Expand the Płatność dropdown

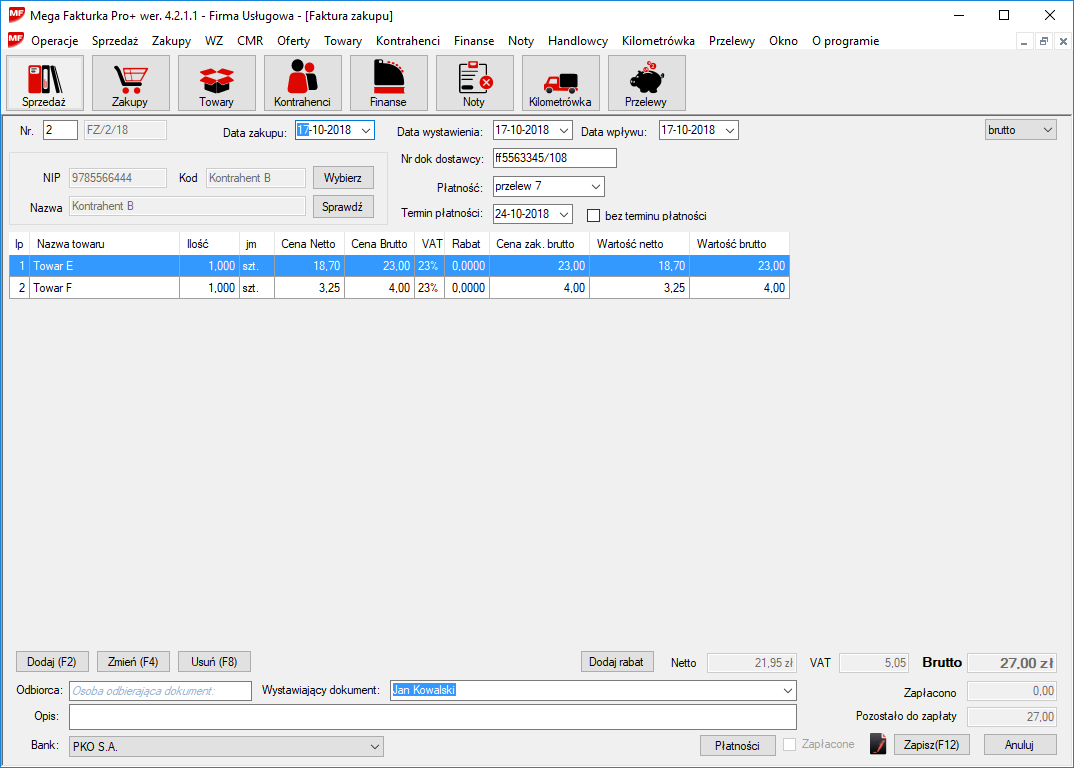click(596, 187)
